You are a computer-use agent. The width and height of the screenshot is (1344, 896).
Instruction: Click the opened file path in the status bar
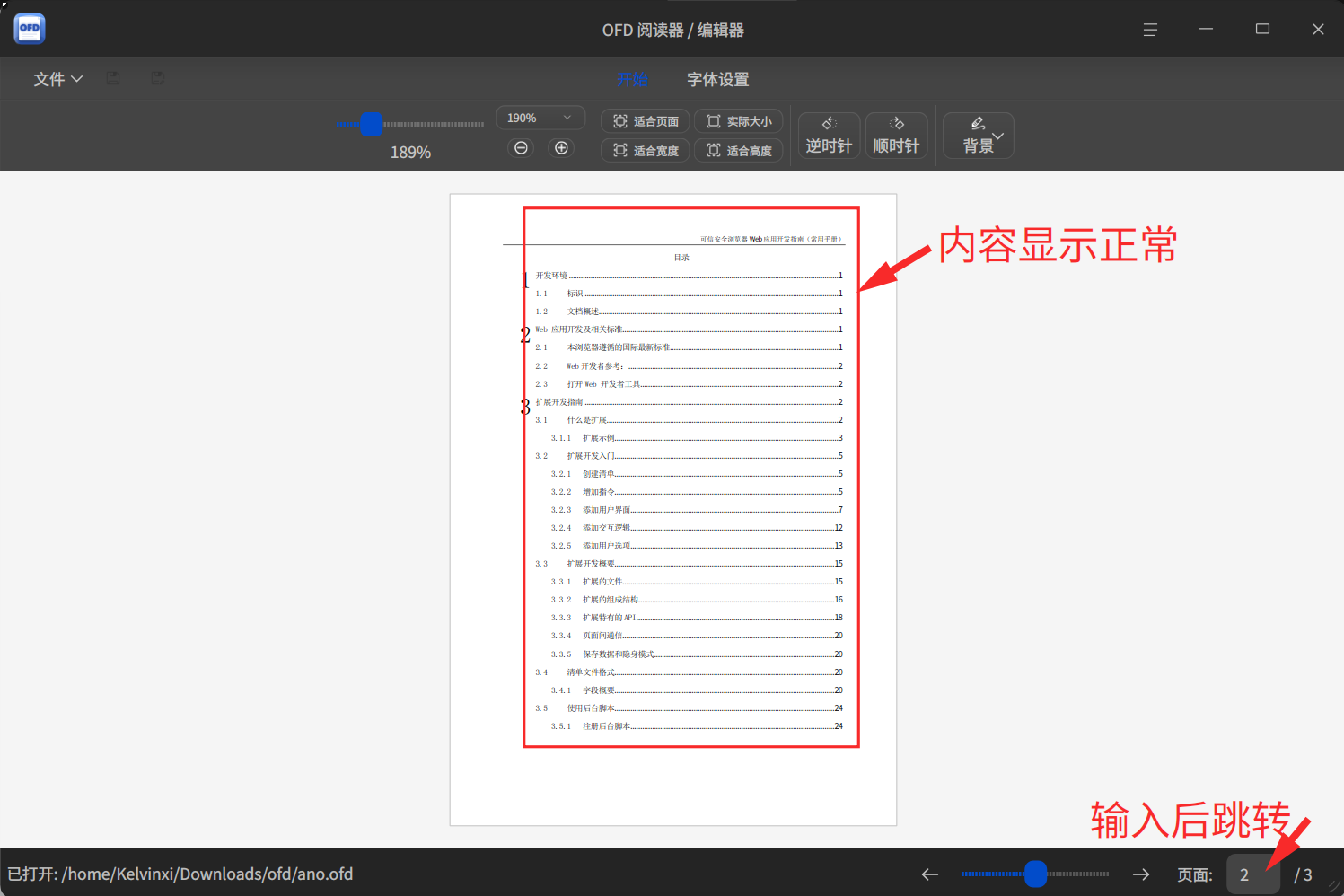tap(180, 874)
